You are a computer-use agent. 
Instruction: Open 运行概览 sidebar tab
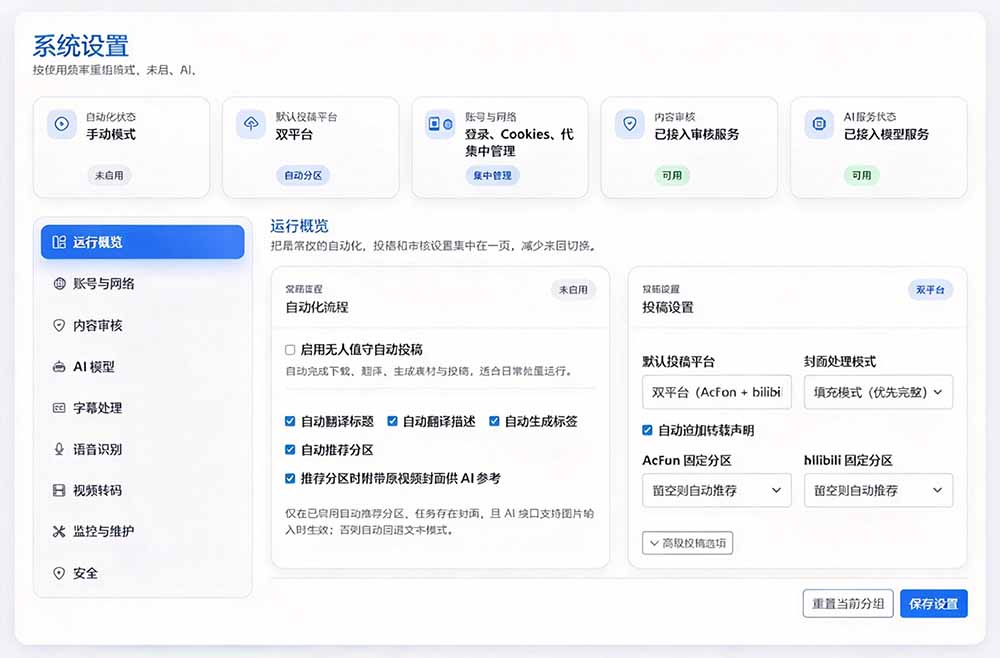pos(143,242)
